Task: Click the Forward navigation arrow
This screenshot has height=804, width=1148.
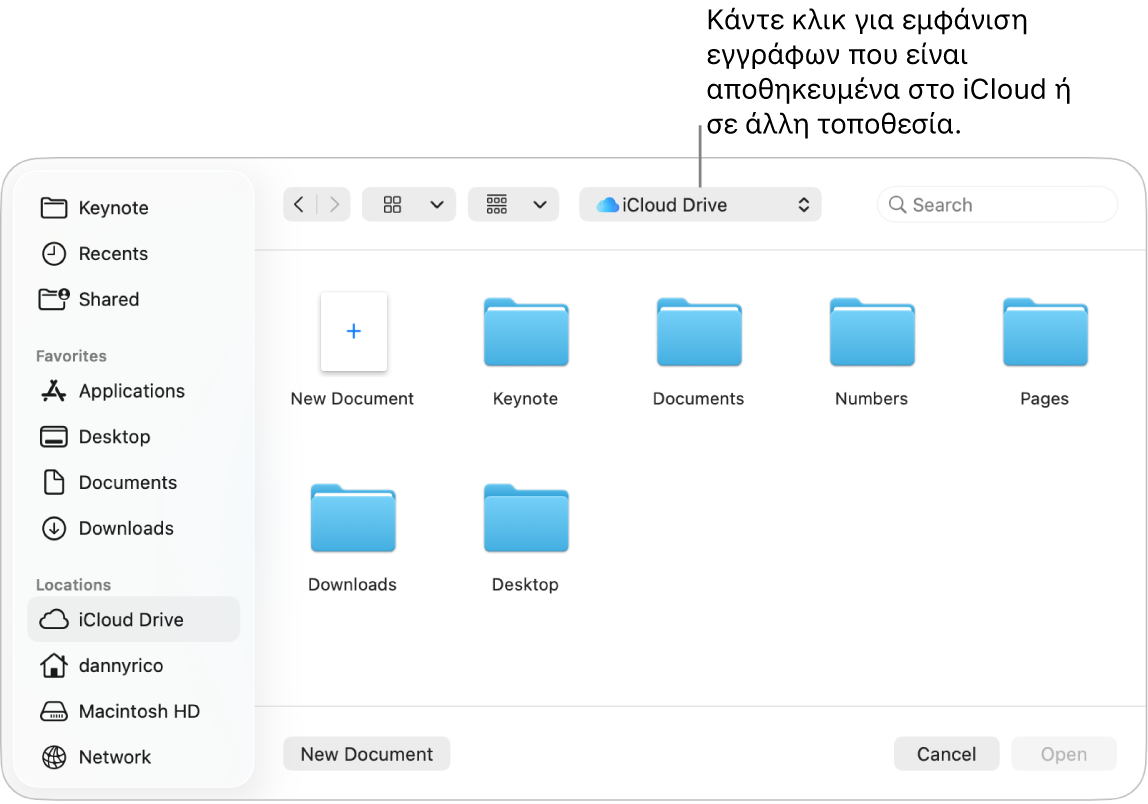Action: 334,204
